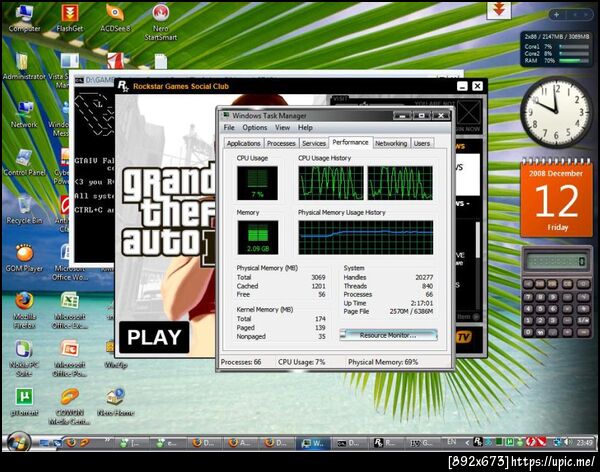Open Microsoft Office PowerPoint shortcut

70,358
